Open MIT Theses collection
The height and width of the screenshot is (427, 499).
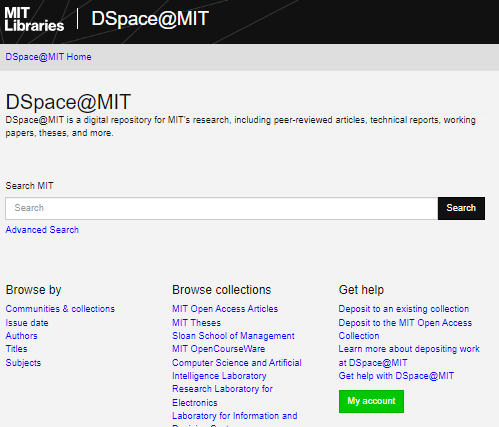[x=196, y=323]
